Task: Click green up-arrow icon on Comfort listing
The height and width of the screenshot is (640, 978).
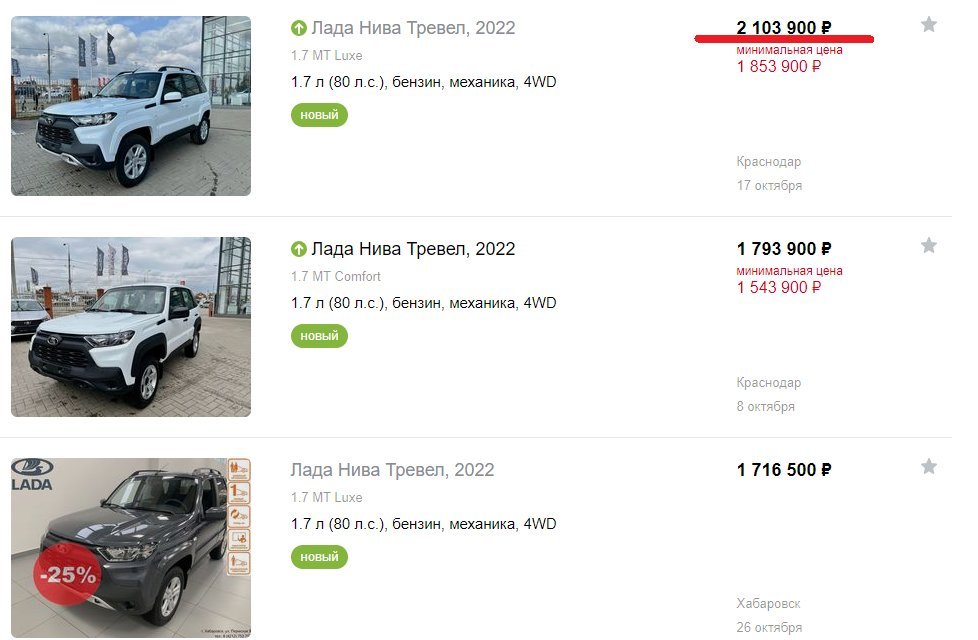Action: click(x=299, y=249)
